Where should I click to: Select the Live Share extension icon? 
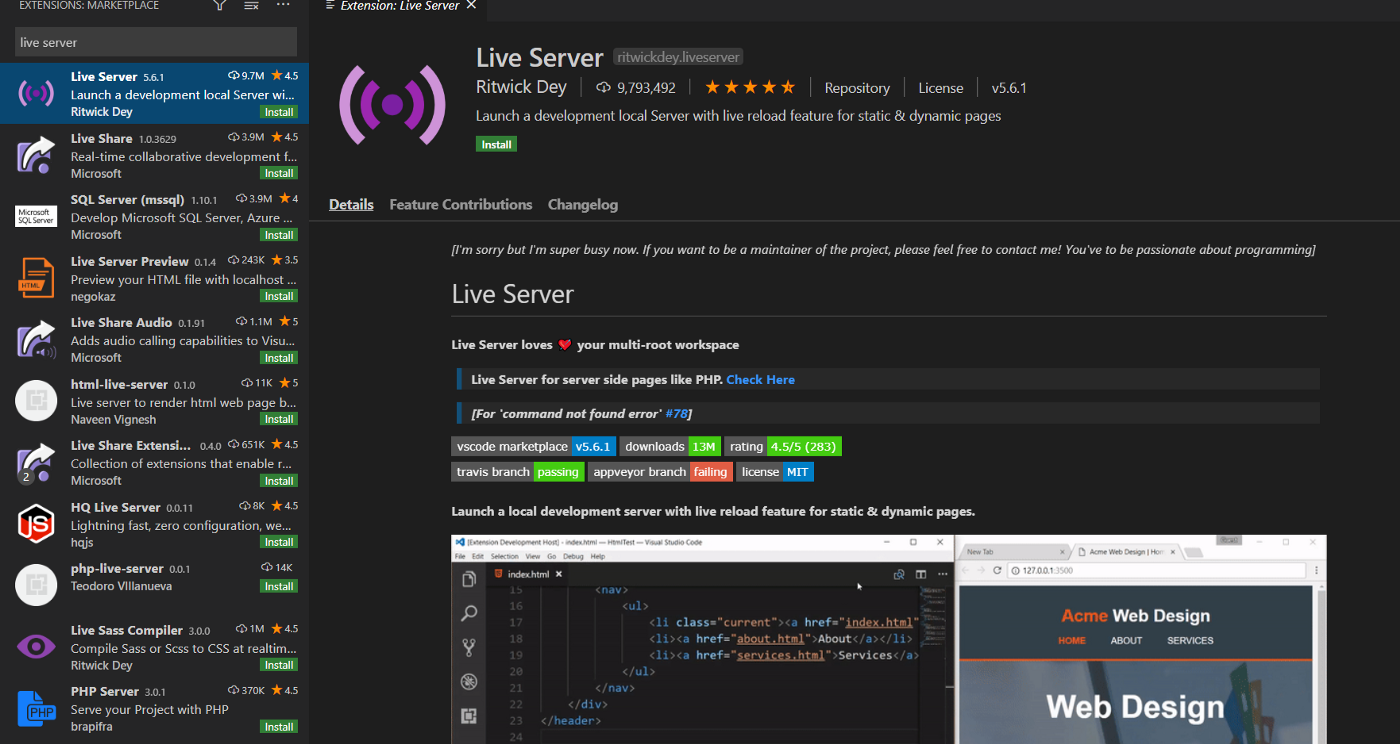point(36,155)
